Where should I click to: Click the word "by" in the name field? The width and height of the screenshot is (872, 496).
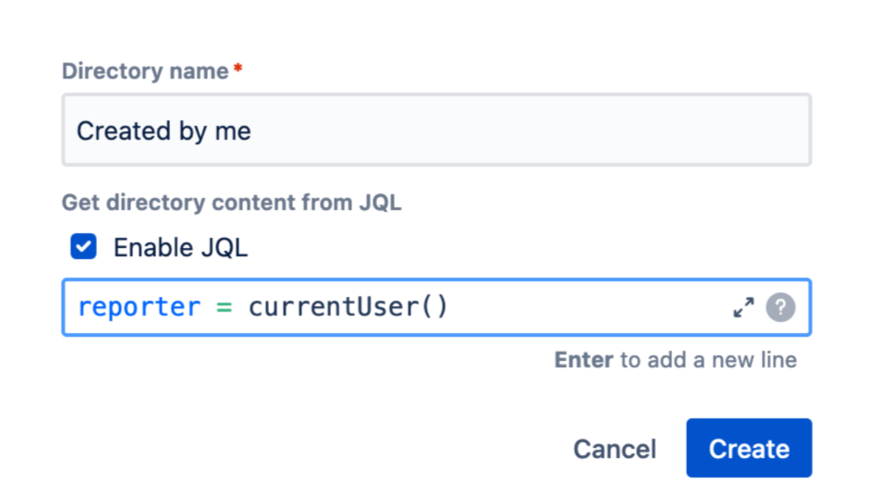pos(185,131)
